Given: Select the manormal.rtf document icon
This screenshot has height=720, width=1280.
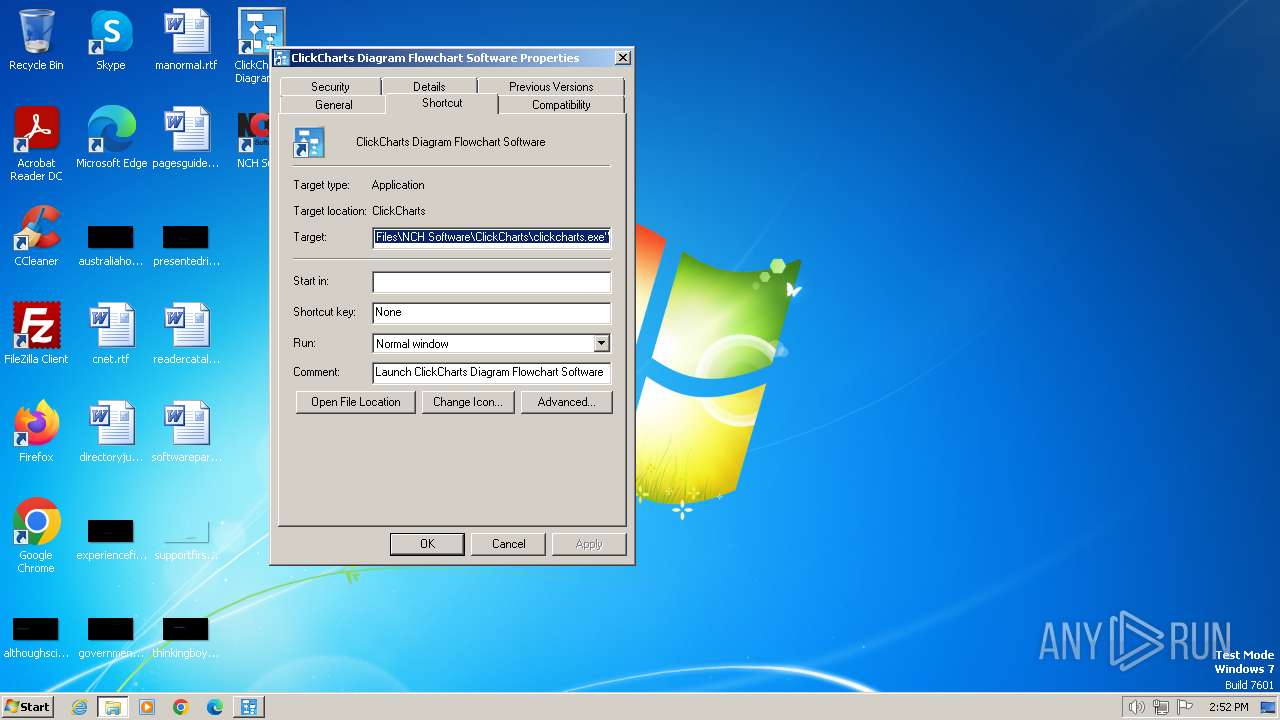Looking at the screenshot, I should [x=186, y=40].
